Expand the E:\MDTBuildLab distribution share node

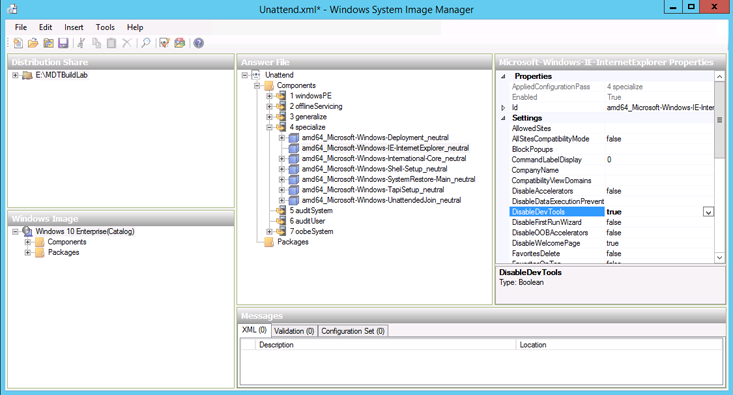15,75
